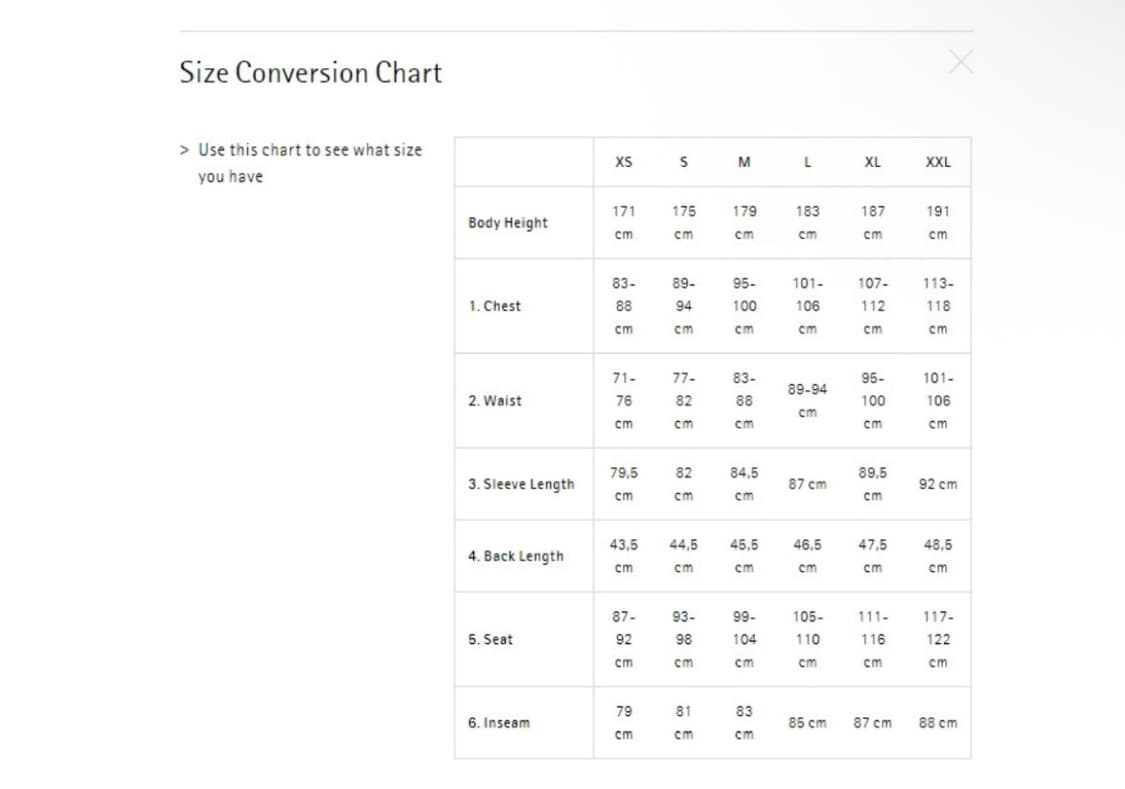Select the 89-94 cm waist cell
This screenshot has height=789, width=1125.
tap(807, 400)
